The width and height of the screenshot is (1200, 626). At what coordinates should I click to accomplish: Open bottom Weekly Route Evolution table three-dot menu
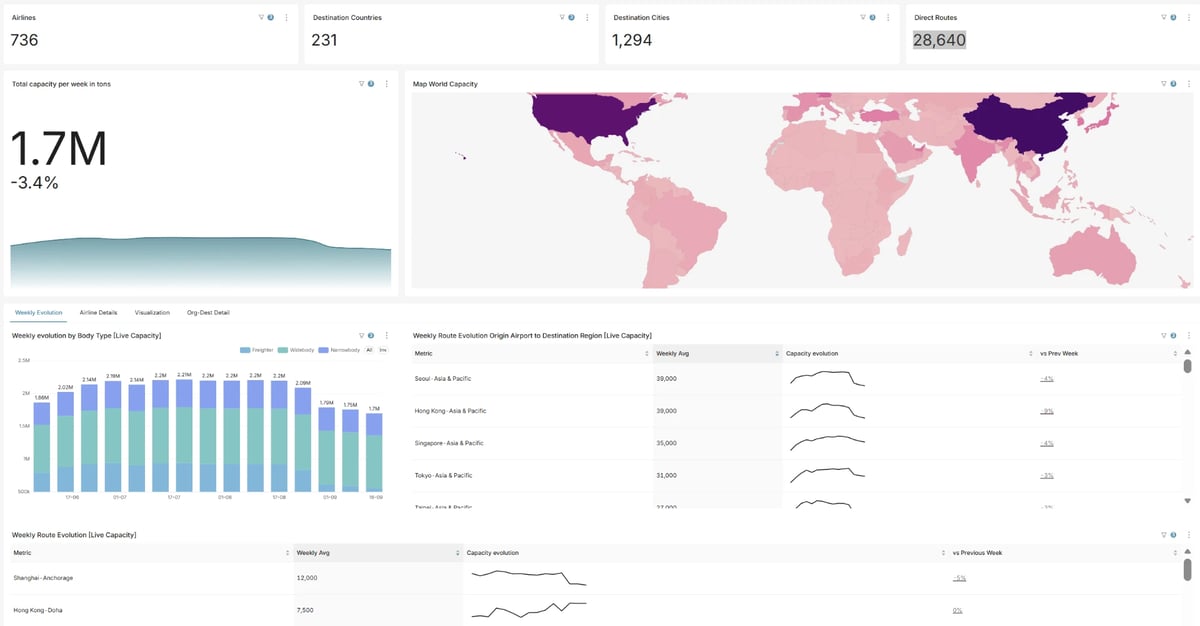click(x=1189, y=535)
